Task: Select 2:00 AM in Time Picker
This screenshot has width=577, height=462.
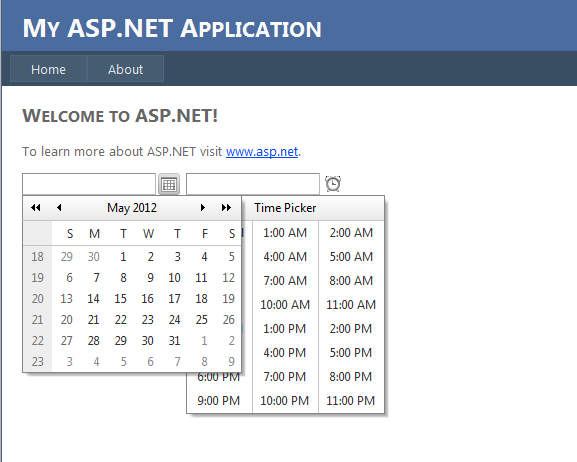Action: click(x=351, y=233)
